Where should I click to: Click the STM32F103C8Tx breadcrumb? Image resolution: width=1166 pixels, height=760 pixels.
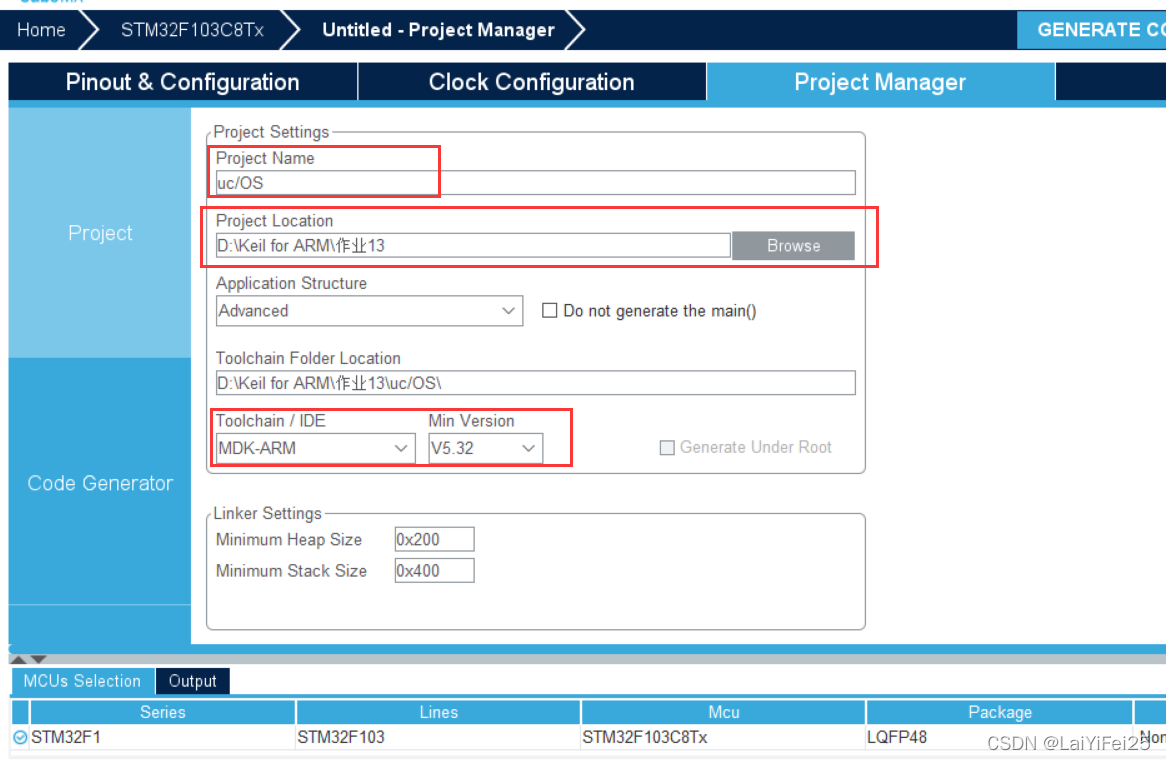click(192, 30)
